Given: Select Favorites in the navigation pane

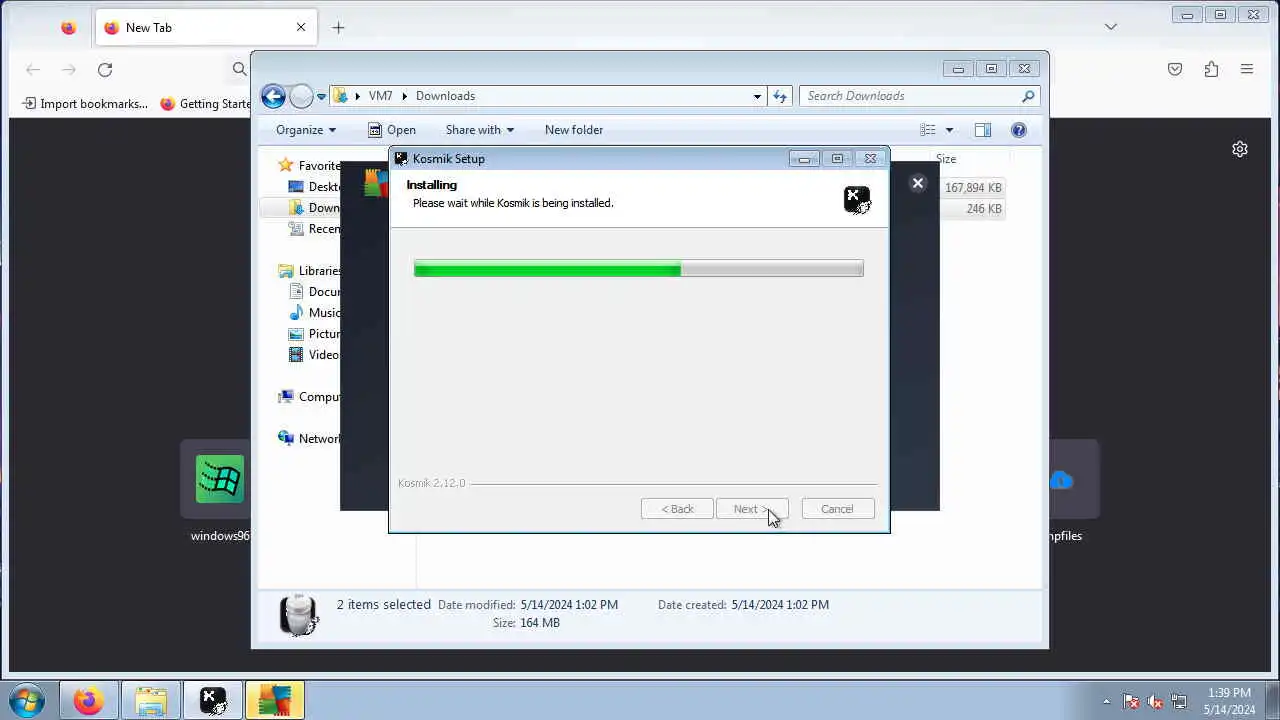Looking at the screenshot, I should tap(309, 166).
